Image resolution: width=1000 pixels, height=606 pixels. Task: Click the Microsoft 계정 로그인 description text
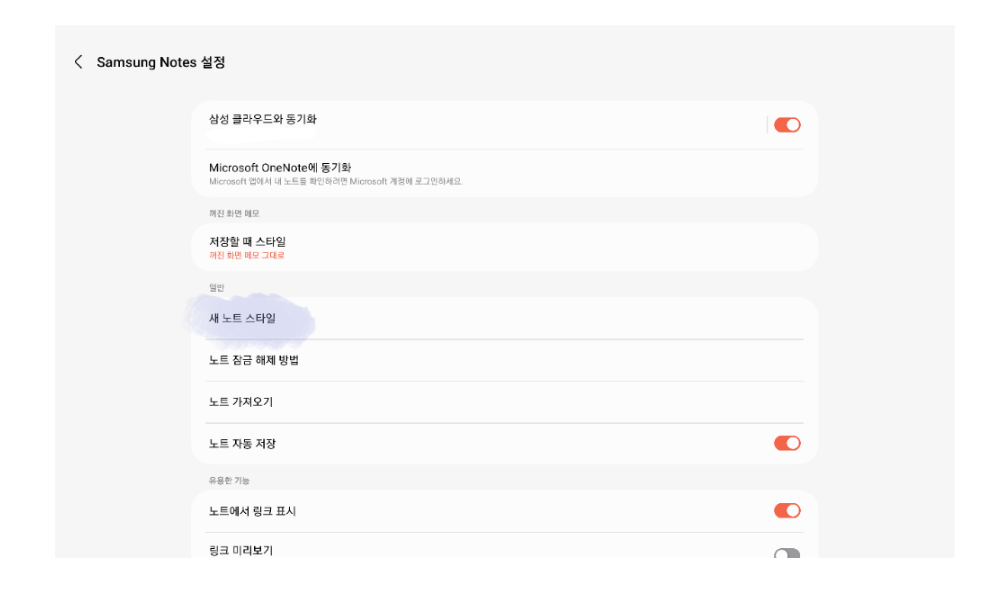[x=336, y=182]
